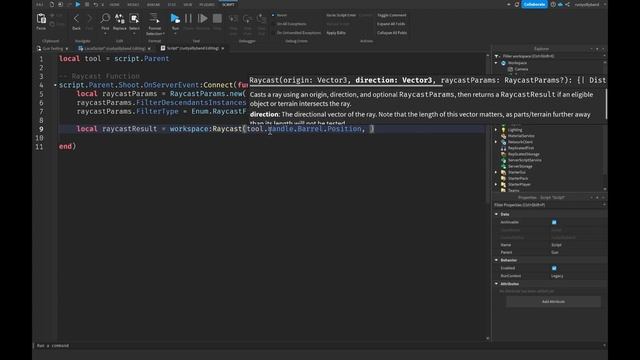This screenshot has height=360, width=640.
Task: Collapse the Workspace tree node
Action: pos(496,63)
